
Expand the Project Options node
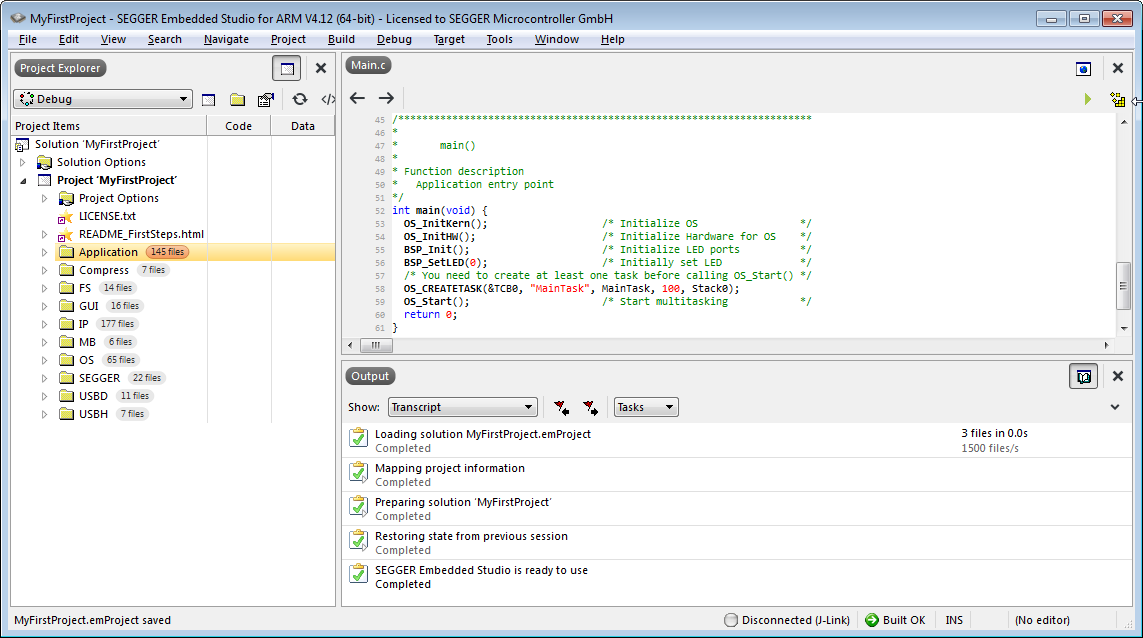pos(44,198)
